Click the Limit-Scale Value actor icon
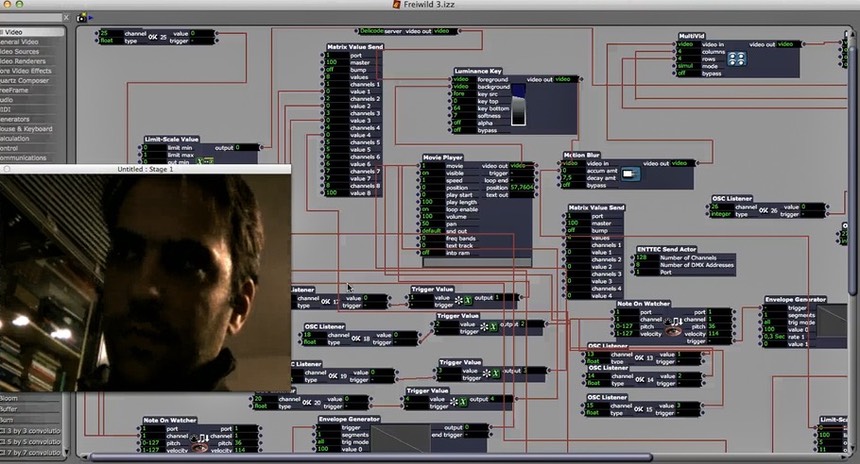The height and width of the screenshot is (464, 860). pyautogui.click(x=204, y=161)
